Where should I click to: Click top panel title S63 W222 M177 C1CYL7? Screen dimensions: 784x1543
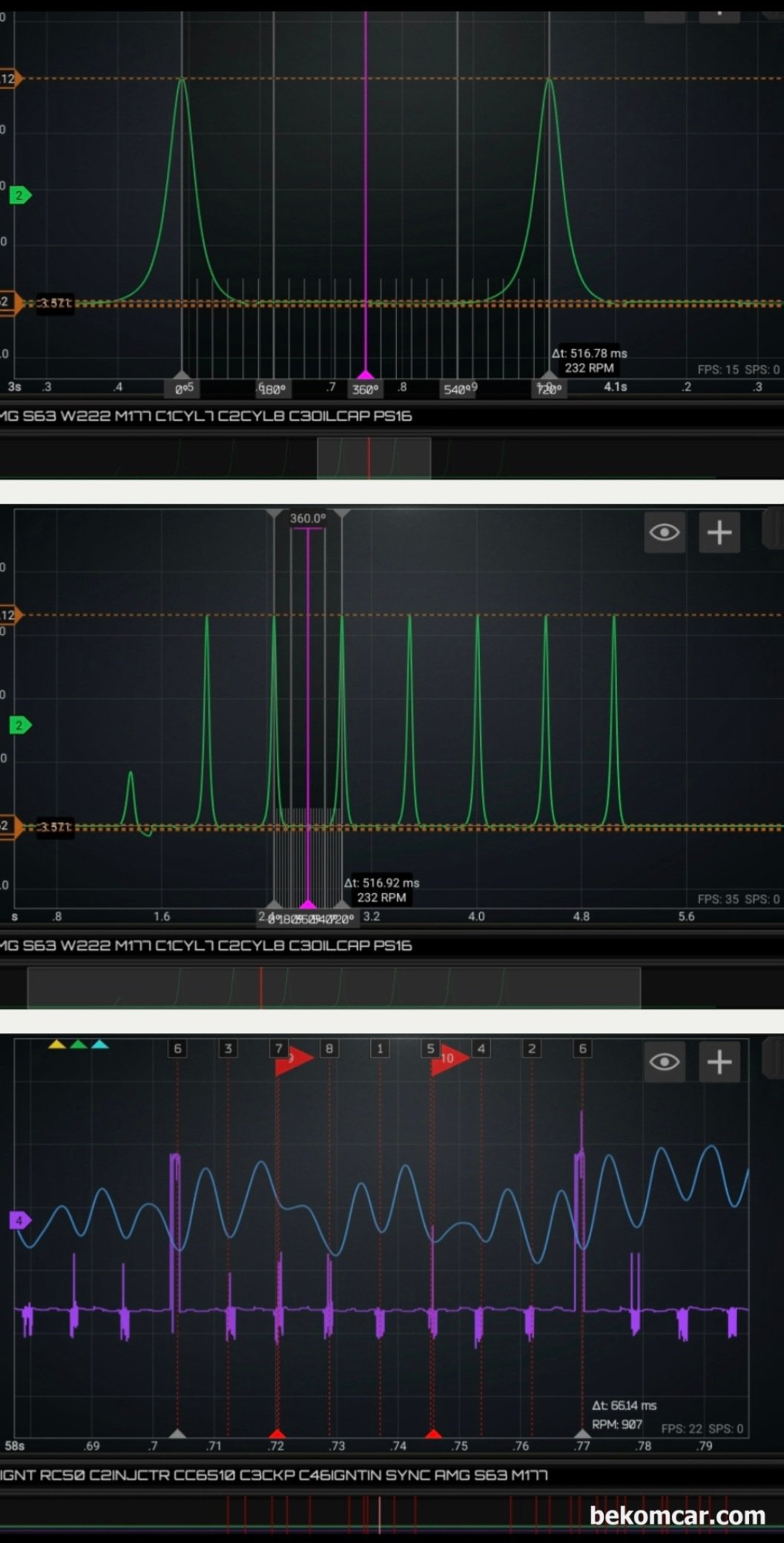point(206,416)
